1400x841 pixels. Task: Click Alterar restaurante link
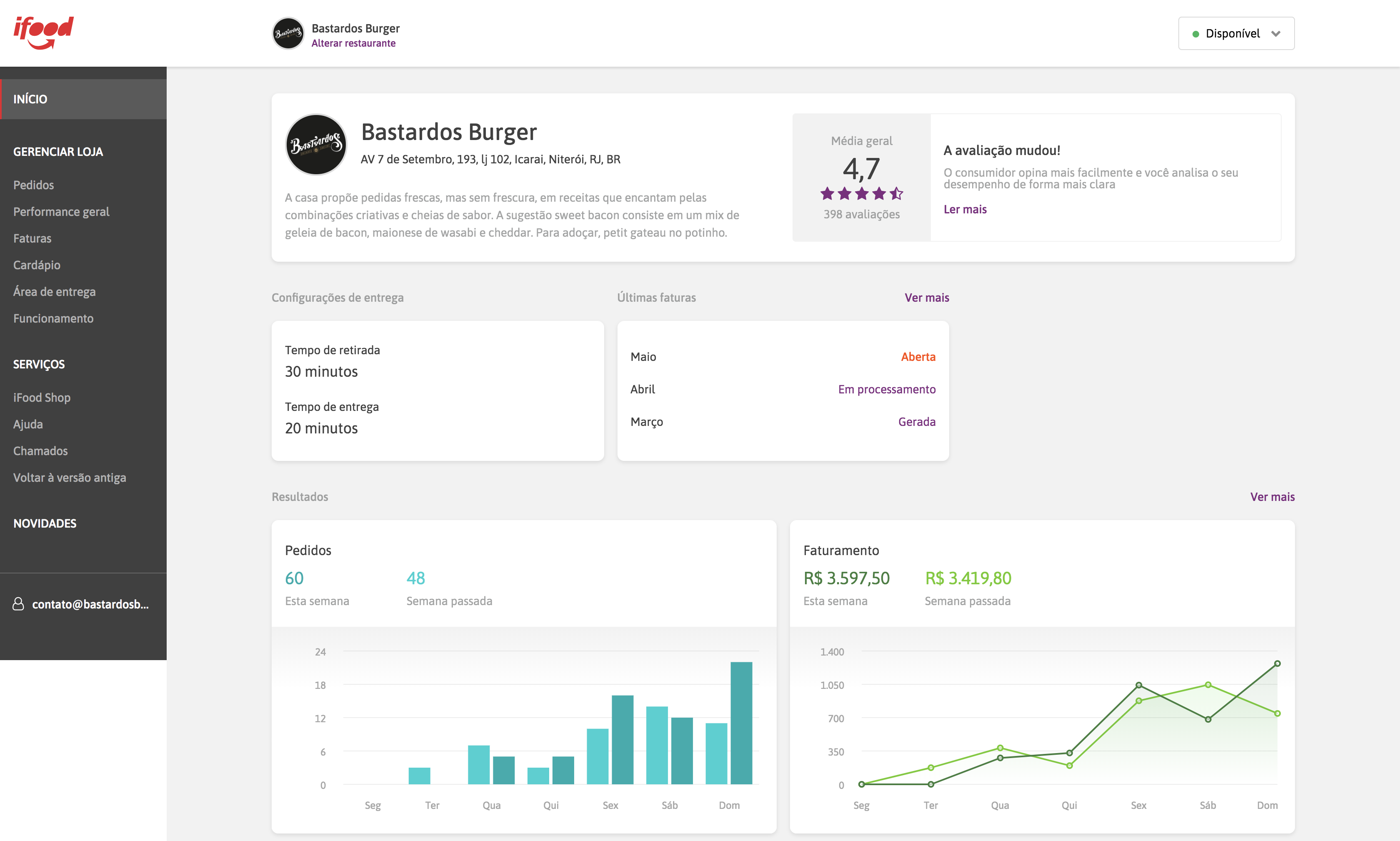[x=353, y=43]
